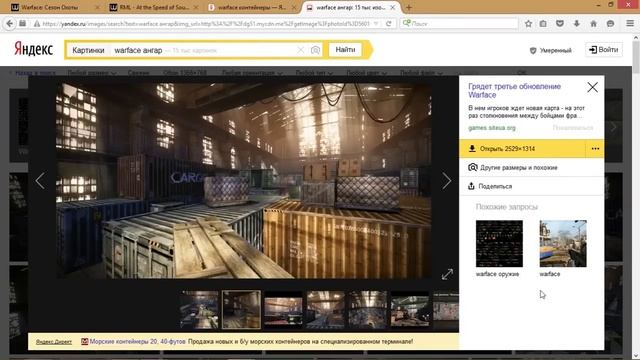Close the active warface ангар tab

click(392, 7)
